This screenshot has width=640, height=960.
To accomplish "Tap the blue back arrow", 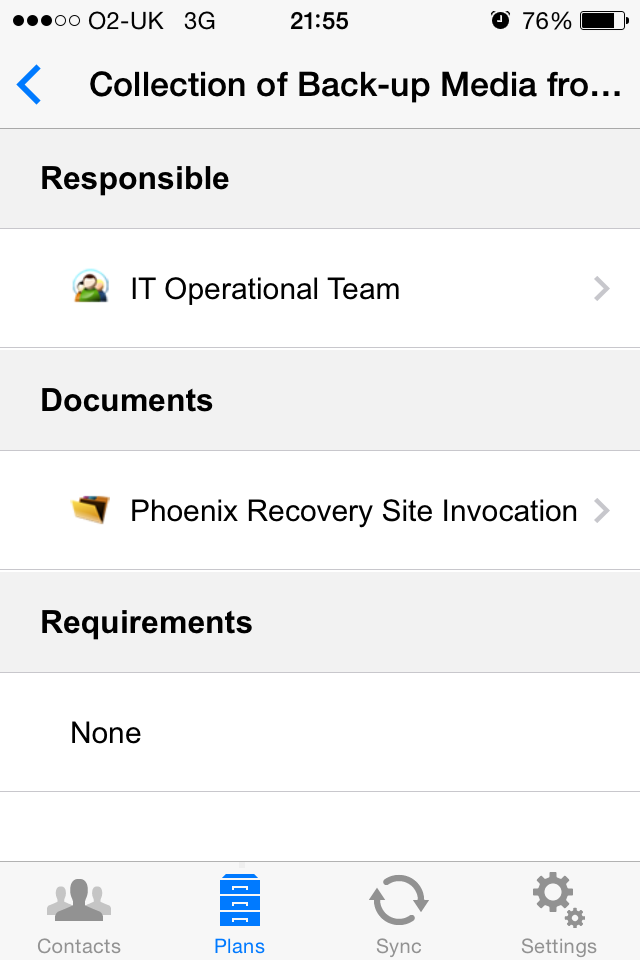I will 29,84.
